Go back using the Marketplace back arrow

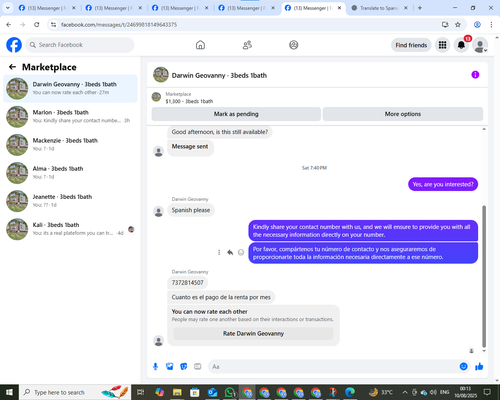tap(13, 67)
